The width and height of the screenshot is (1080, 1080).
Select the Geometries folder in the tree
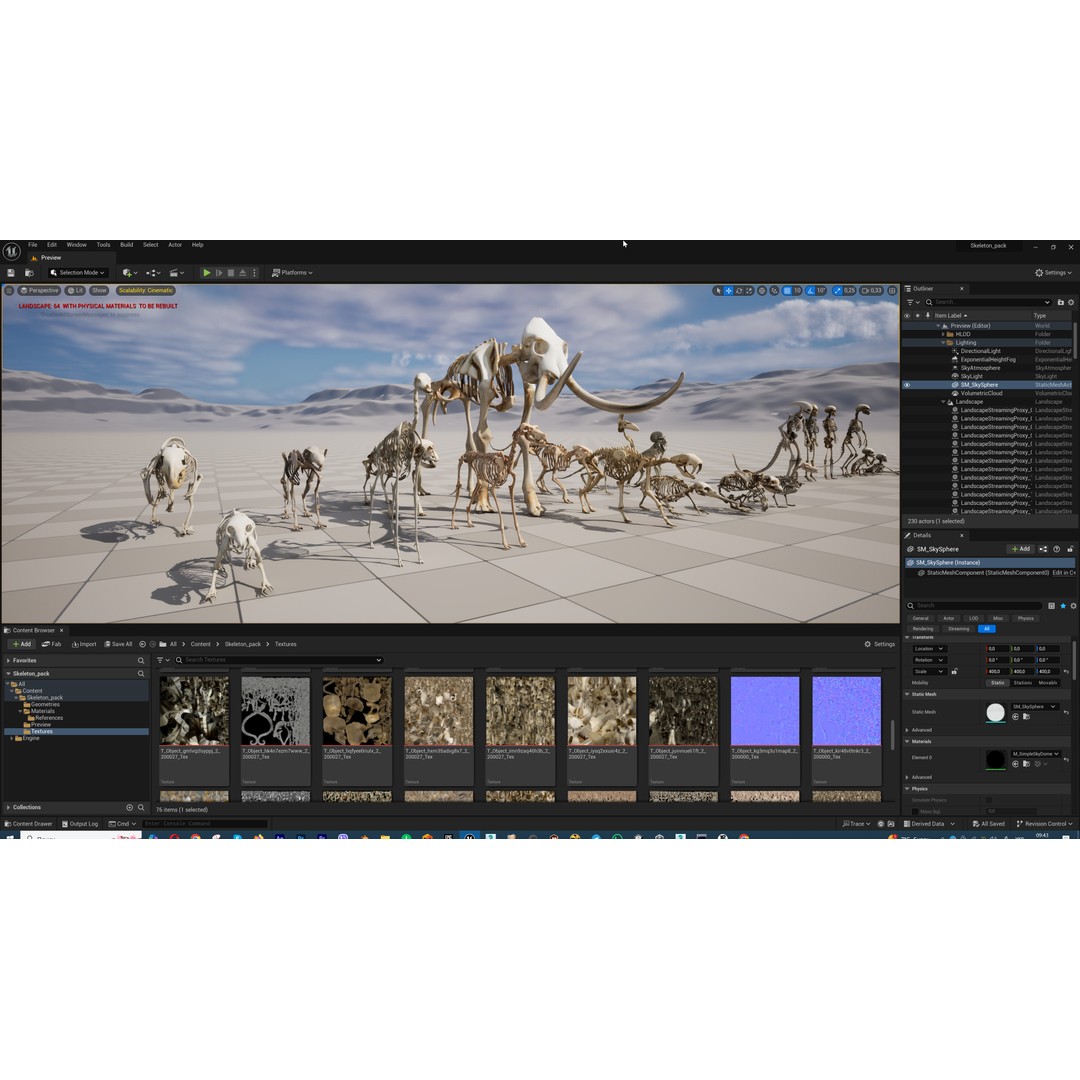click(x=45, y=705)
